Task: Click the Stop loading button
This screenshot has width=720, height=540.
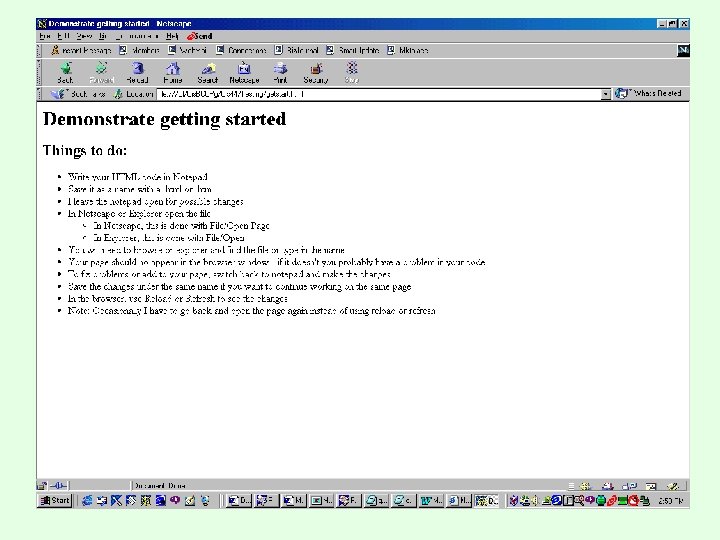Action: (x=352, y=73)
